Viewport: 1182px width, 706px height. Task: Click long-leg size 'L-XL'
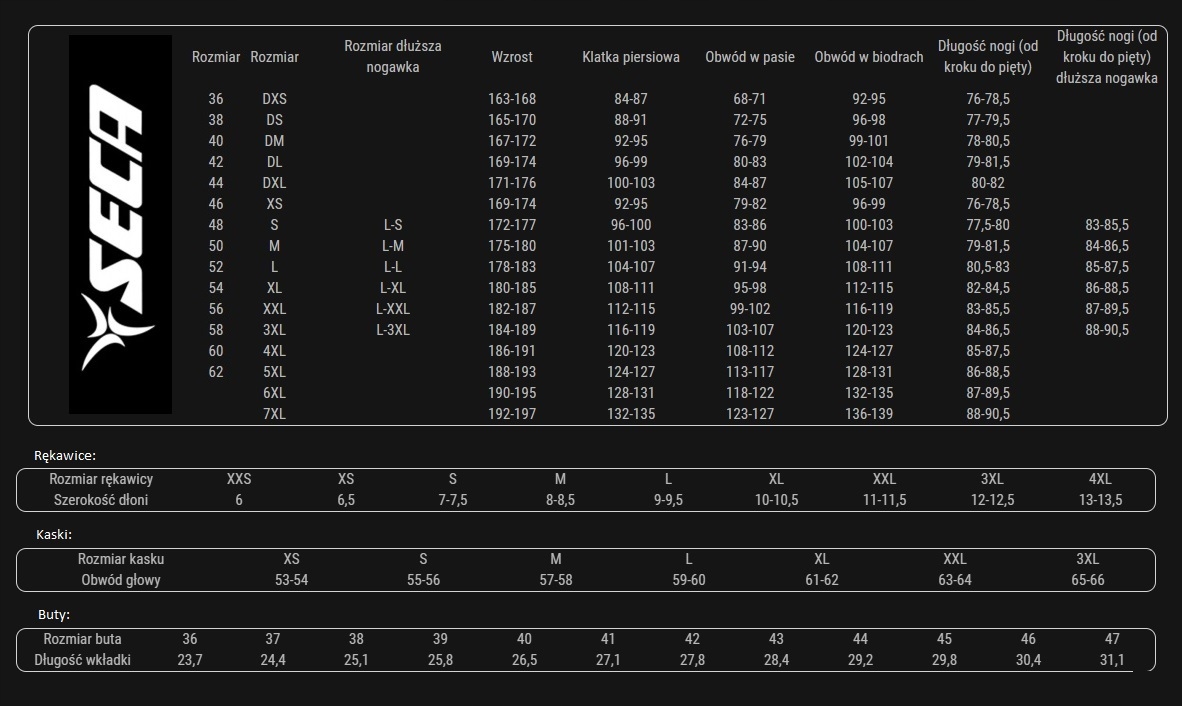point(393,288)
